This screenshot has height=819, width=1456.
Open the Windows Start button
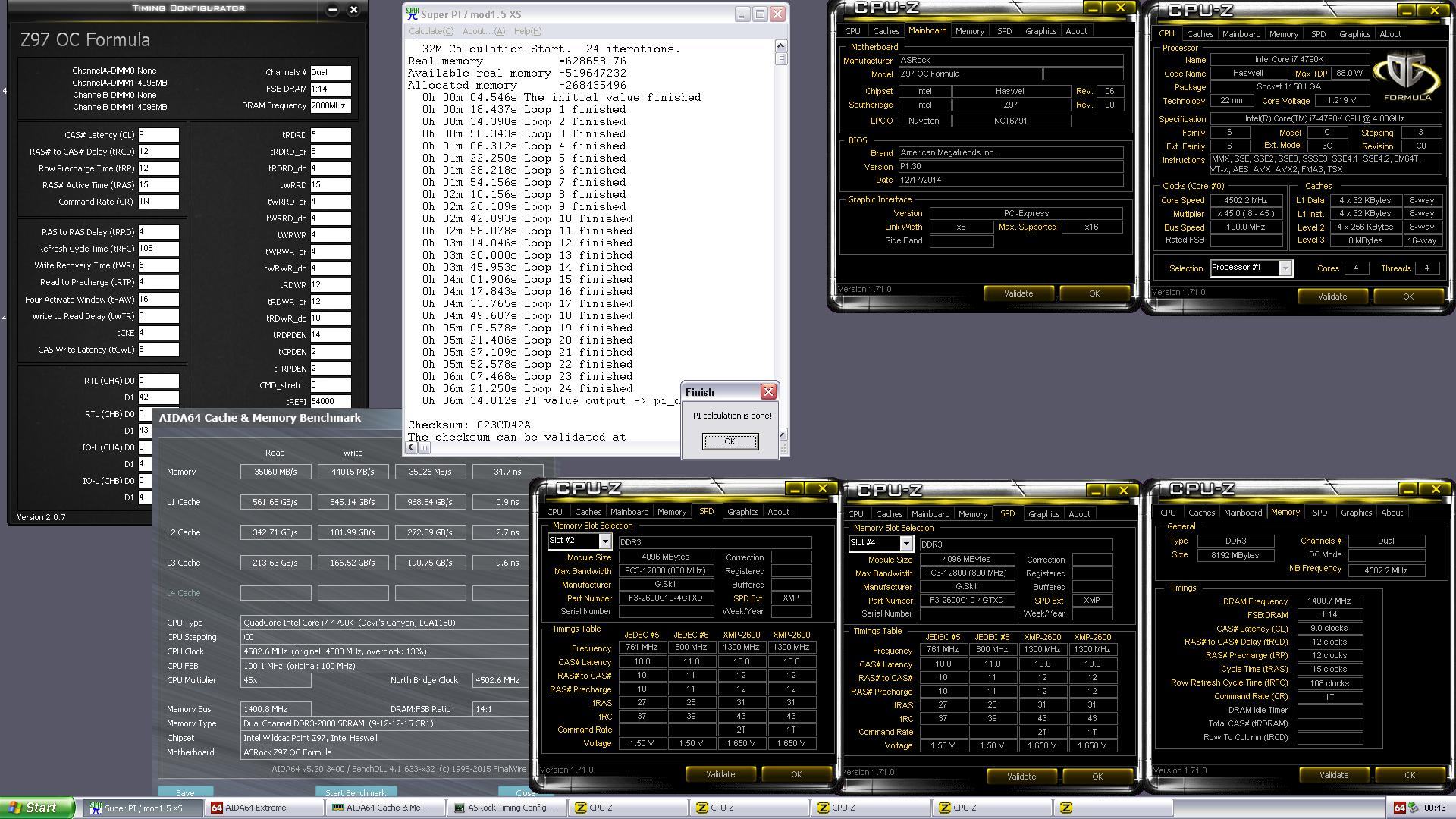(36, 808)
